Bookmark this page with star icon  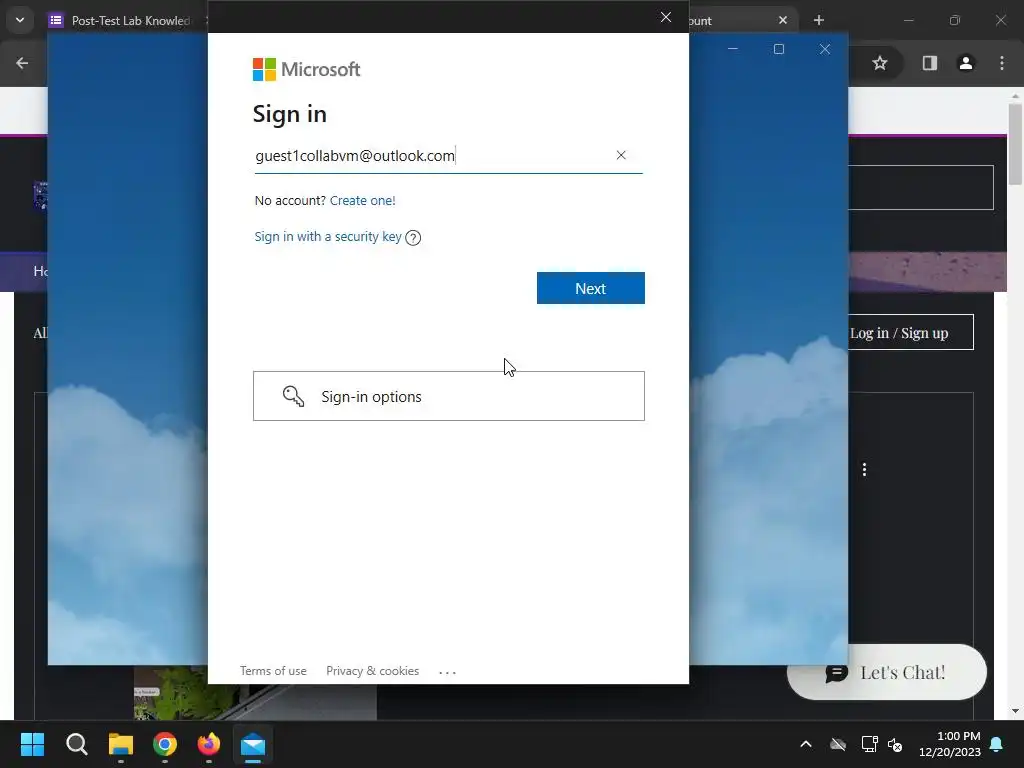[x=880, y=63]
